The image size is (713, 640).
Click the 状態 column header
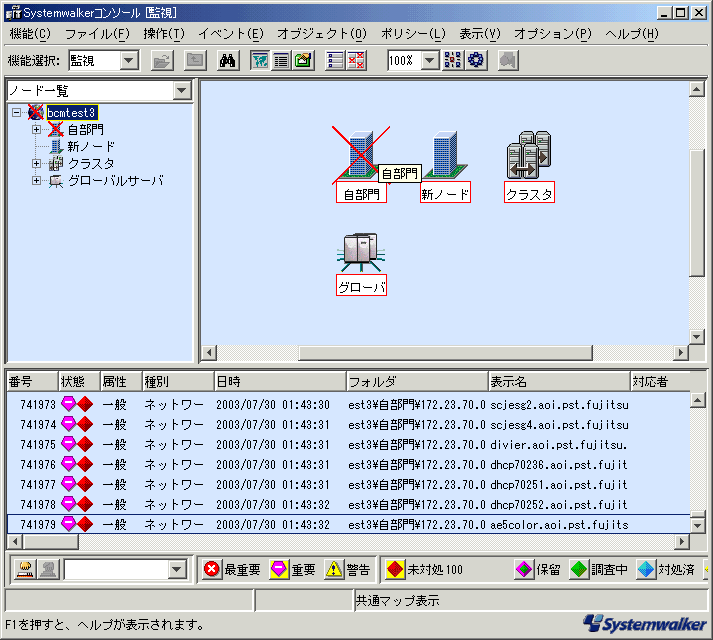pos(79,382)
